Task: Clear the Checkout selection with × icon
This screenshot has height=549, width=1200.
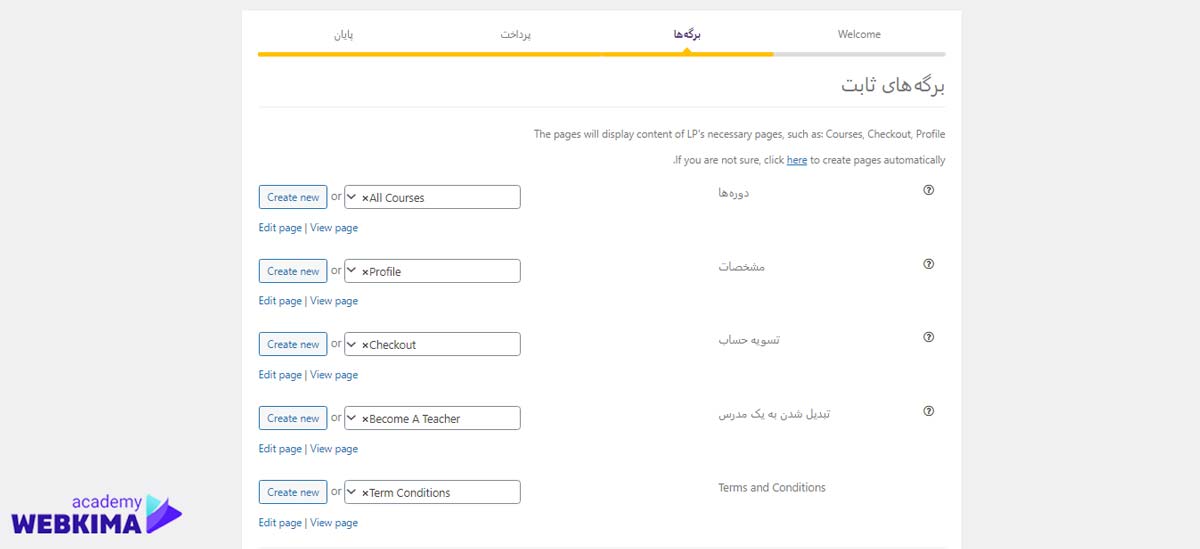Action: [365, 345]
